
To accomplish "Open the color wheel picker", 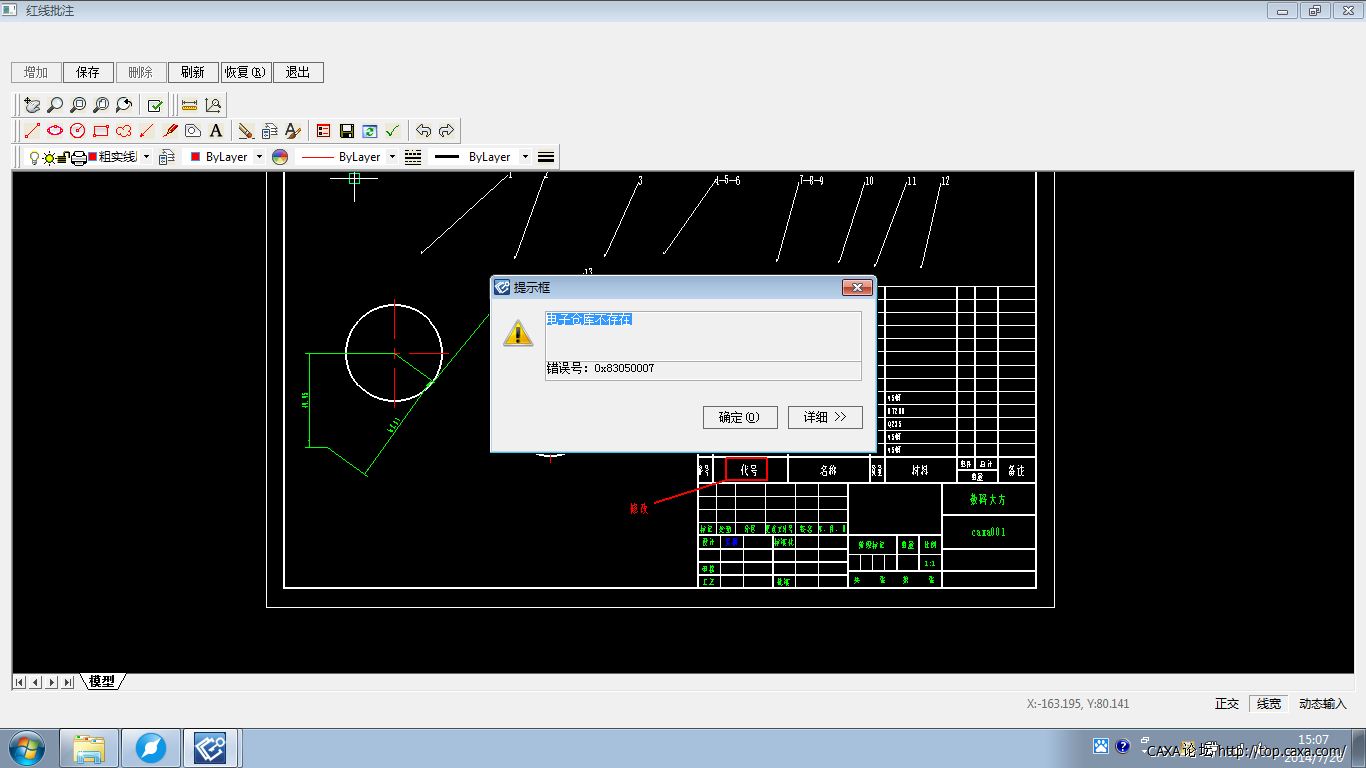I will (x=280, y=157).
